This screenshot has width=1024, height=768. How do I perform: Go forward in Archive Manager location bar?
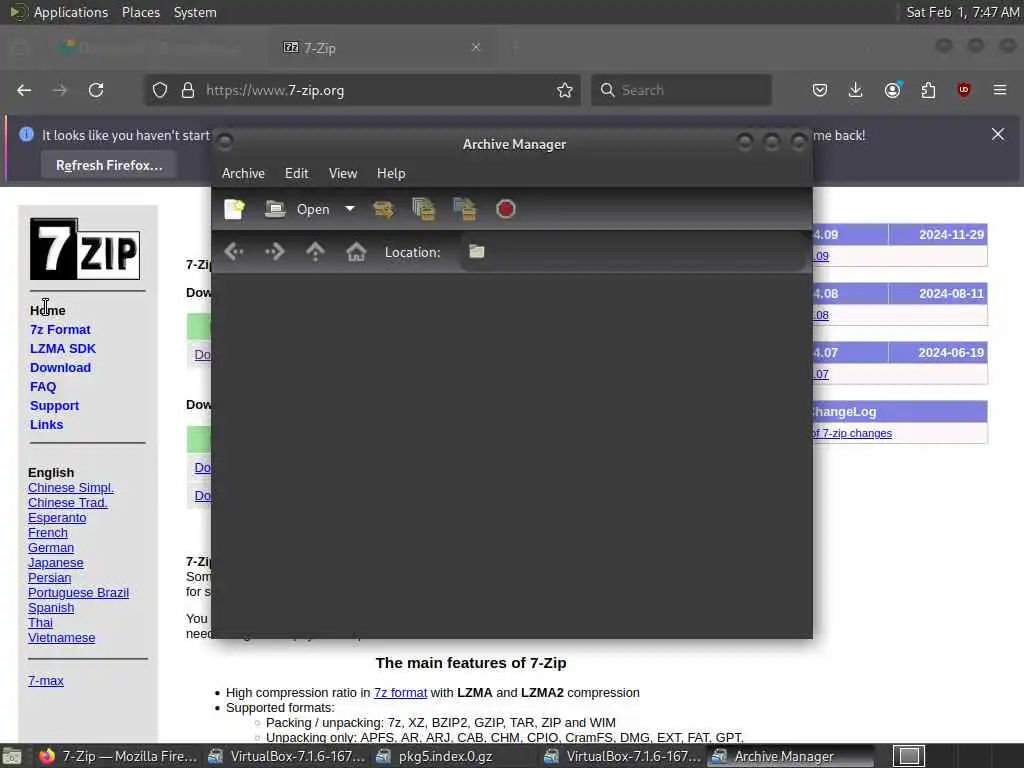pos(275,252)
